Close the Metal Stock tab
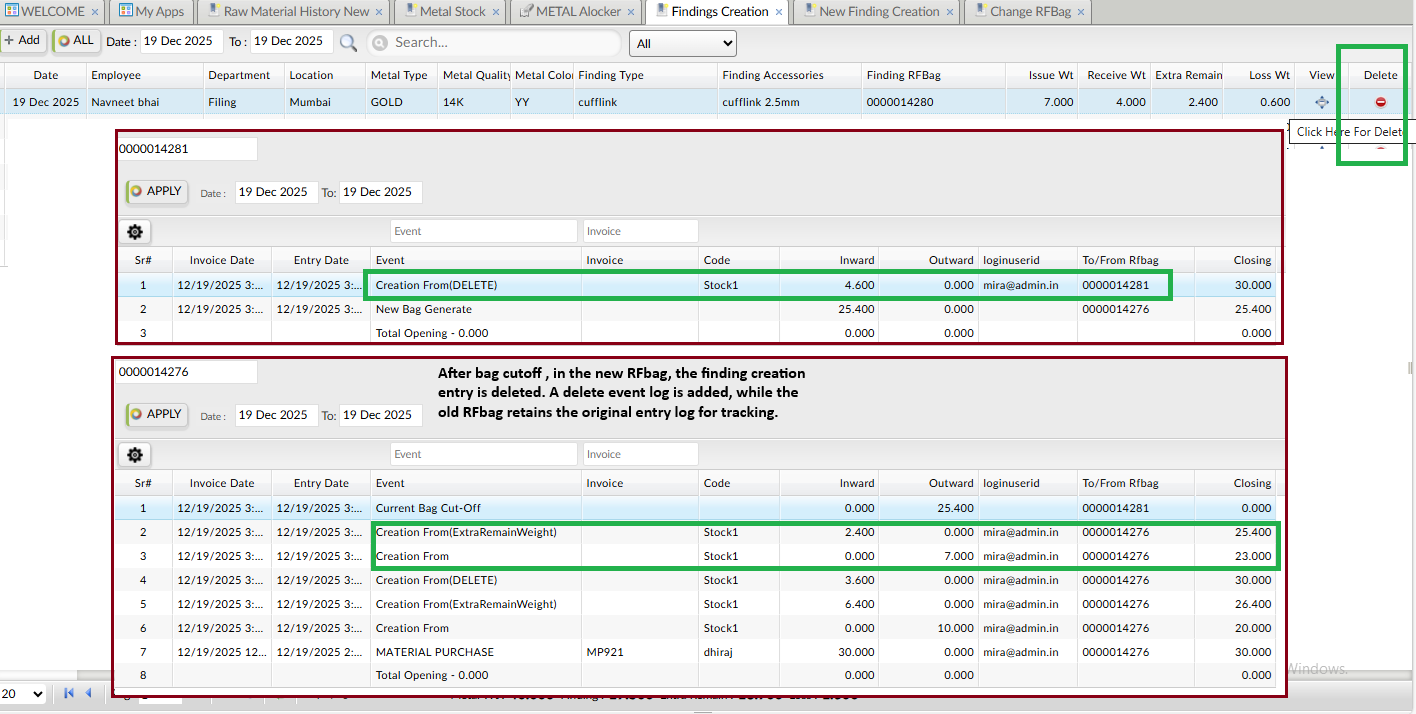 pos(497,12)
